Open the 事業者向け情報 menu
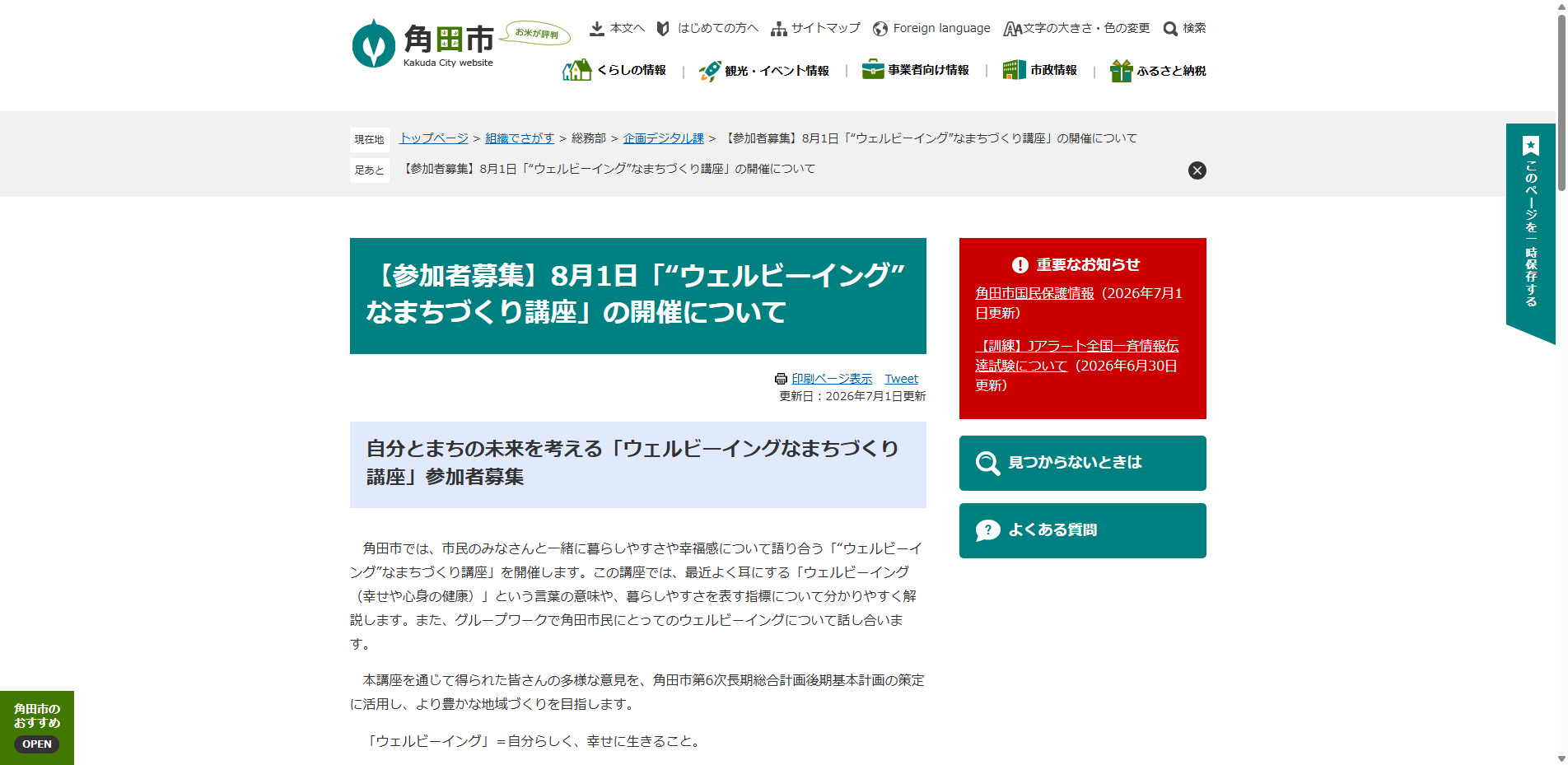The width and height of the screenshot is (1568, 765). [928, 71]
